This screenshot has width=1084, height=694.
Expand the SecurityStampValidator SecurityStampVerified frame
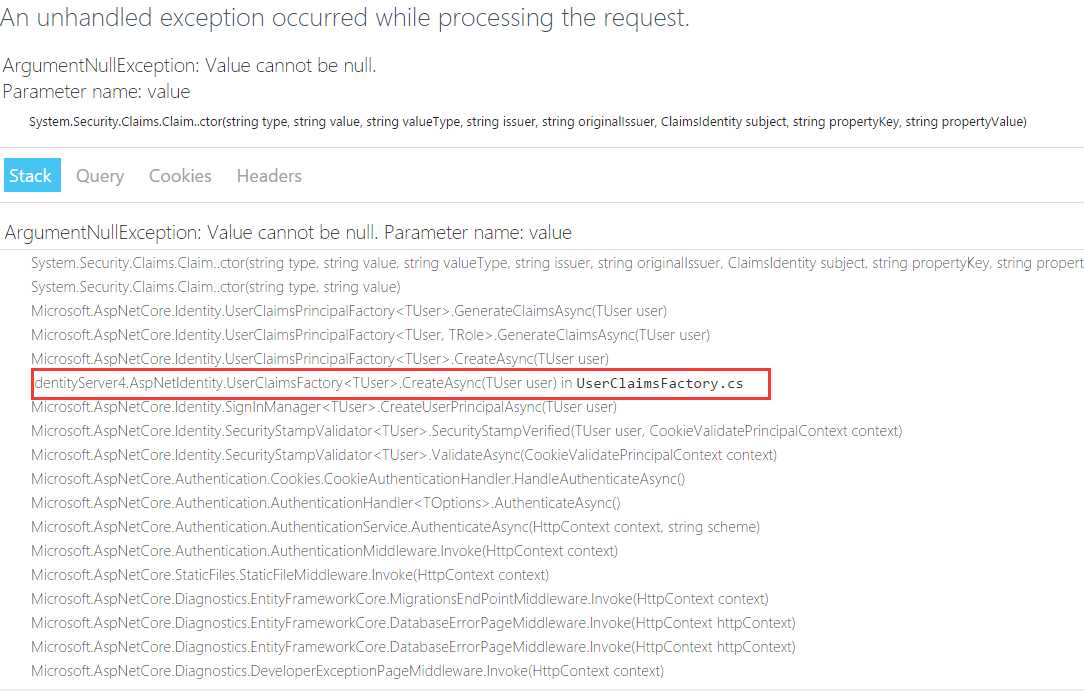[x=466, y=431]
